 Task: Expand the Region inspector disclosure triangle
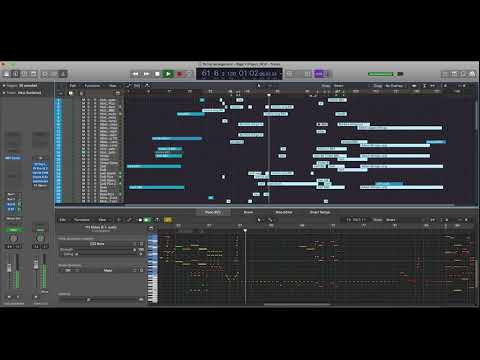pyautogui.click(x=4, y=86)
